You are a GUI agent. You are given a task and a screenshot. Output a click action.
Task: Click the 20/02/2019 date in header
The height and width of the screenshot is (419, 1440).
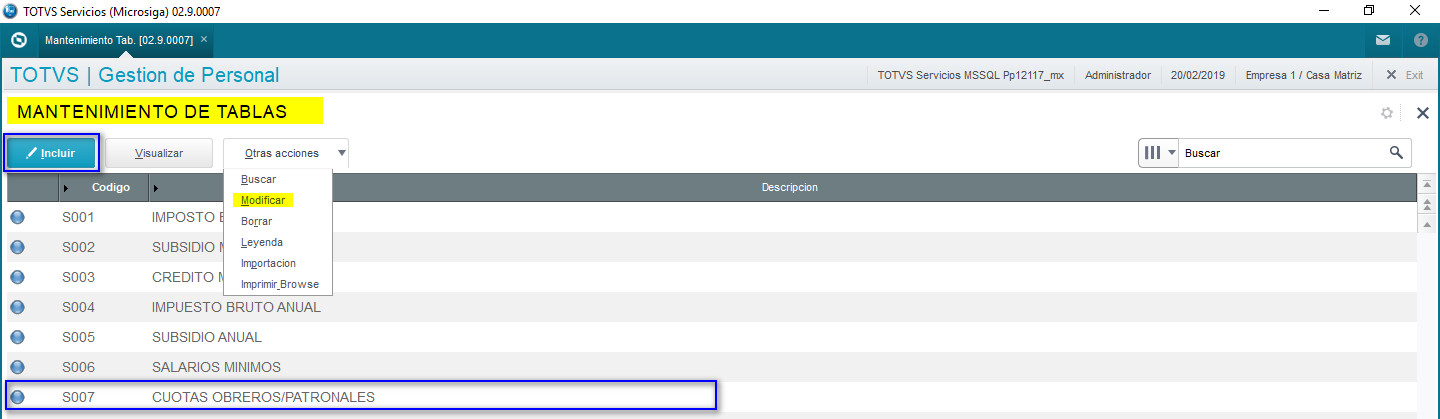coord(1198,75)
